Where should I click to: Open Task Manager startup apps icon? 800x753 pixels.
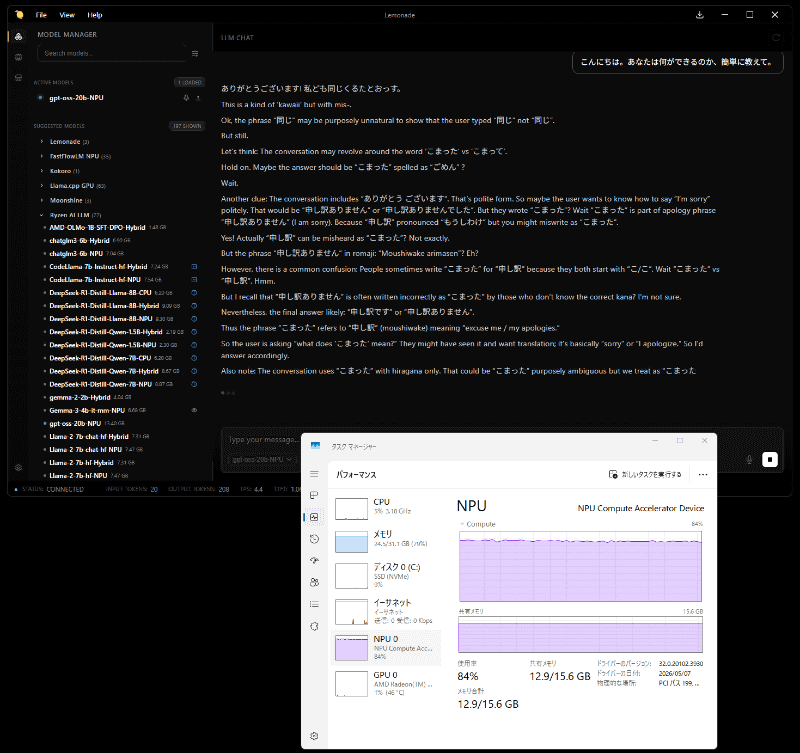[314, 561]
